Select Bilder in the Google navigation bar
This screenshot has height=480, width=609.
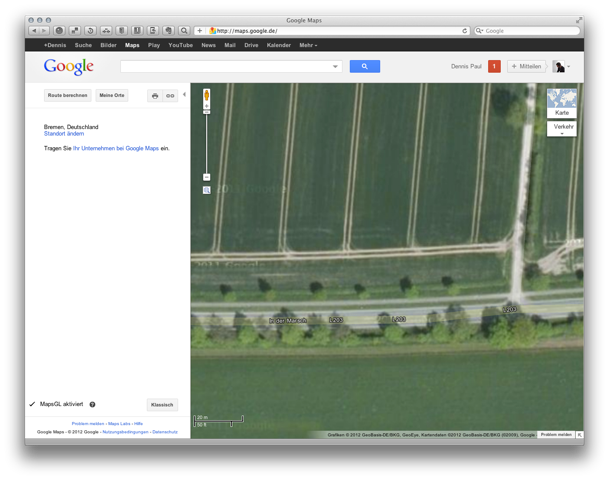(x=108, y=45)
